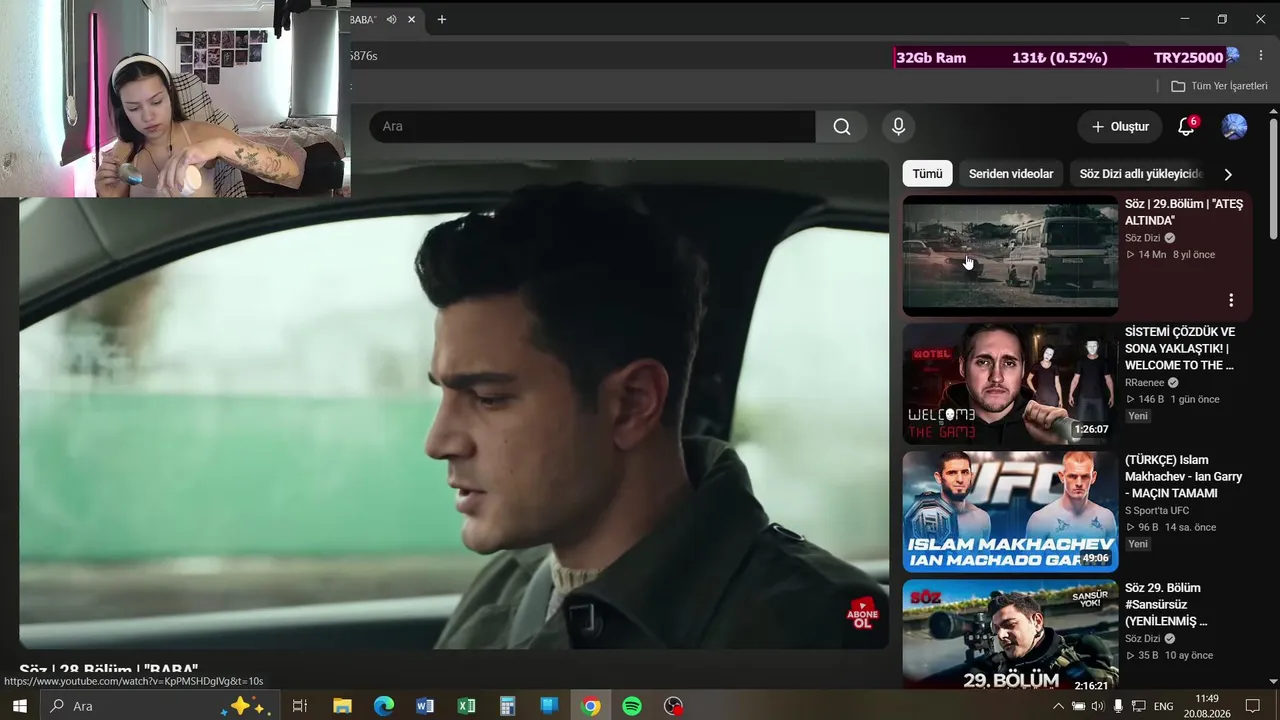Open the blue app icon left of Chrome
The height and width of the screenshot is (720, 1280).
(x=549, y=706)
